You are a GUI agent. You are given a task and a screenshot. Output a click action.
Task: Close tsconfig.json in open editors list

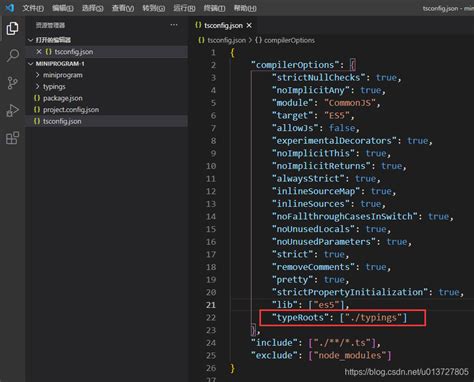click(39, 52)
